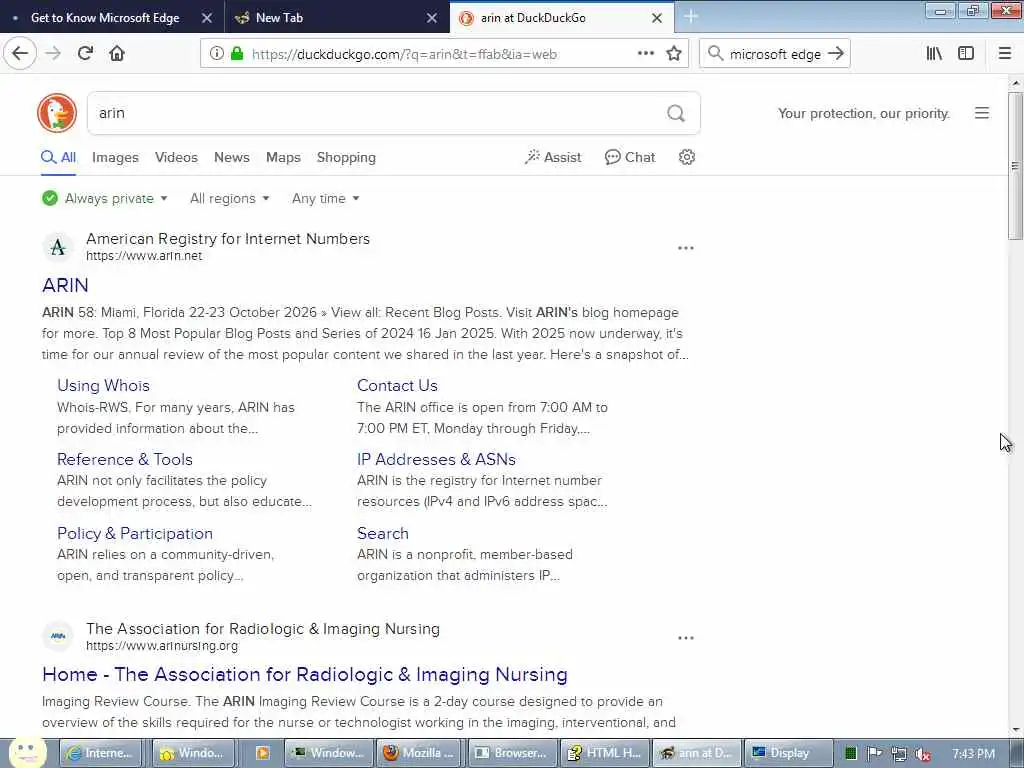
Task: Expand the Any time filter dropdown
Action: pyautogui.click(x=325, y=199)
